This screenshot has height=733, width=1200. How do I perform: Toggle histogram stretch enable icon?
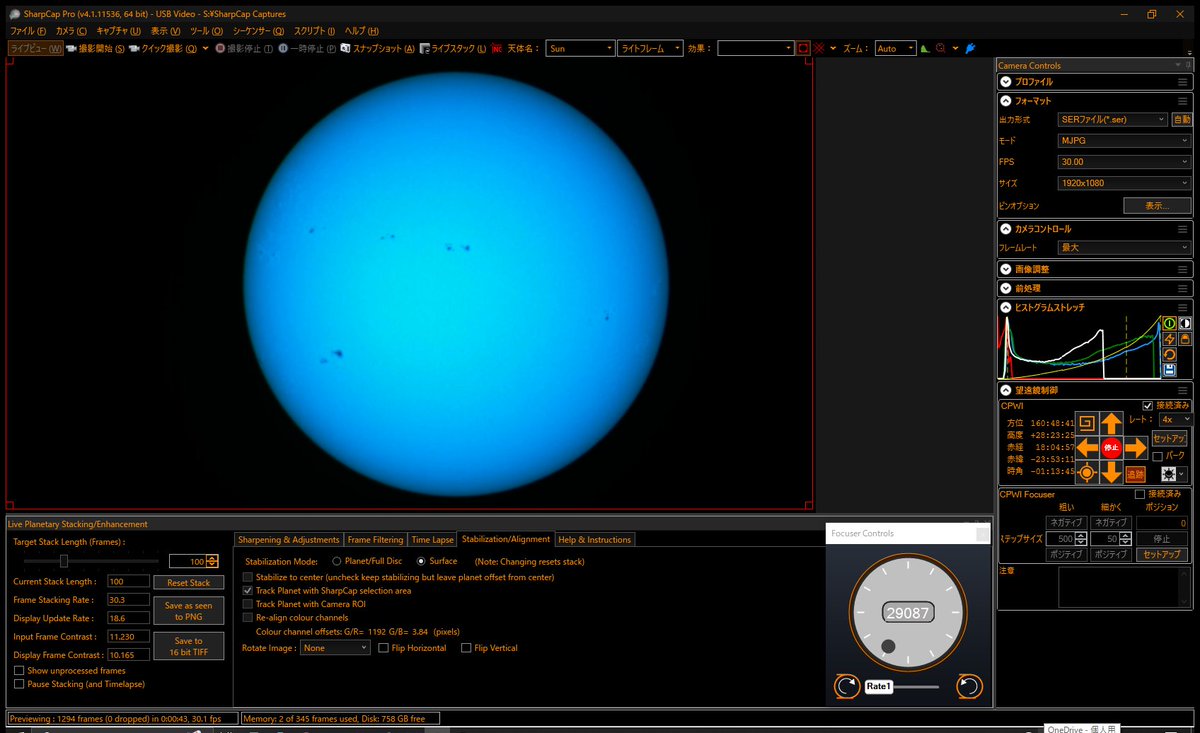[1169, 323]
